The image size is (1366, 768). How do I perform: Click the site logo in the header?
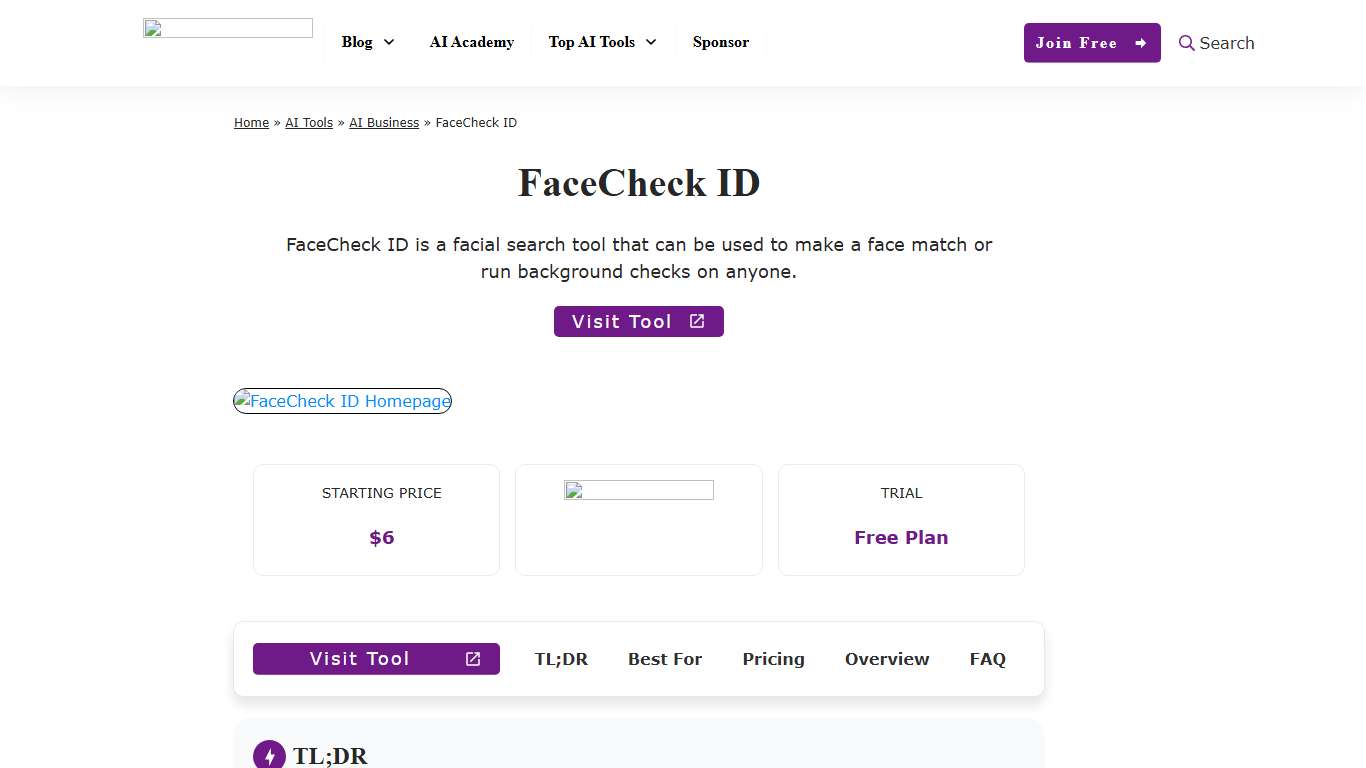click(227, 27)
